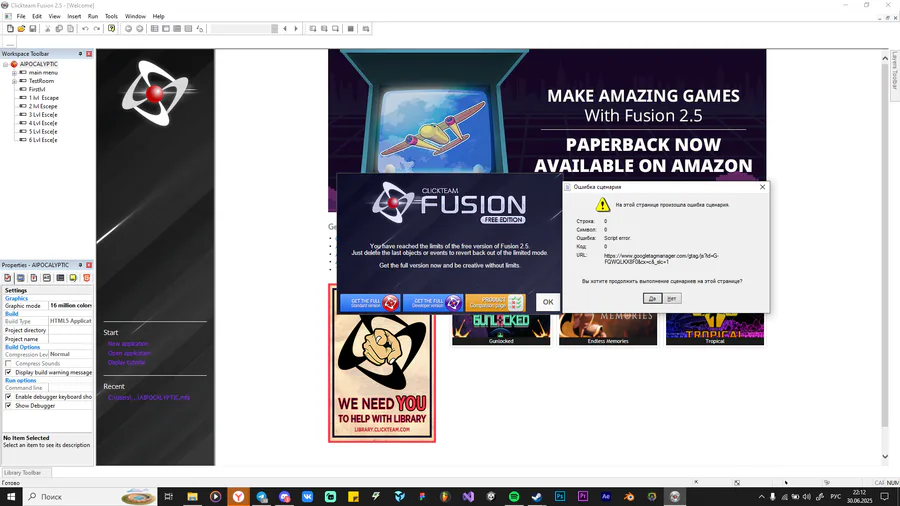Toggle Compress Sounds checkbox

[x=8, y=363]
